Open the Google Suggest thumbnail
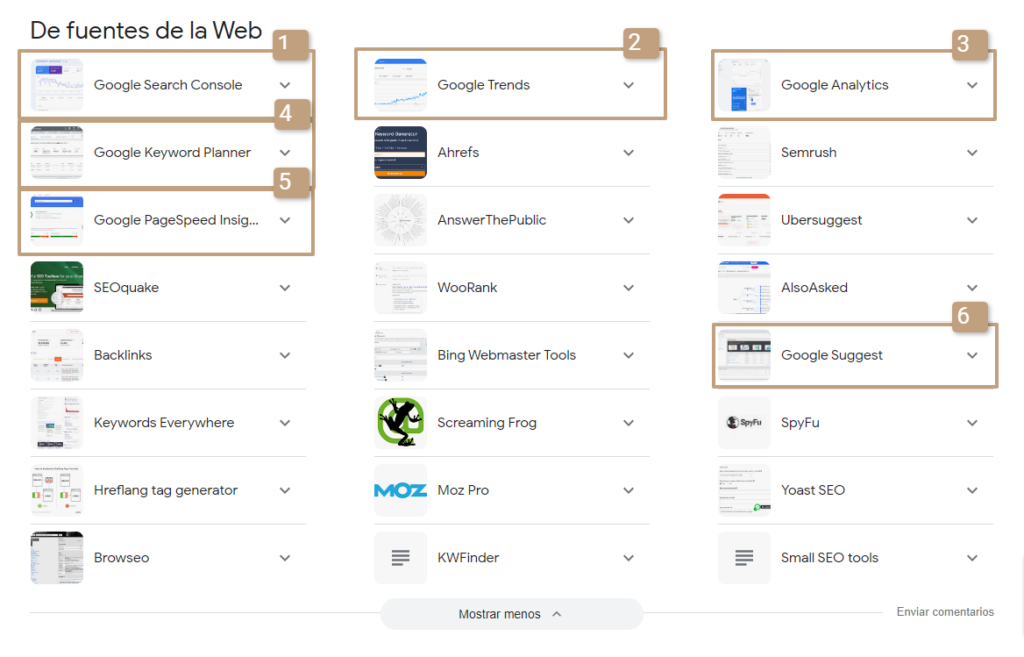The width and height of the screenshot is (1024, 657). coord(744,355)
